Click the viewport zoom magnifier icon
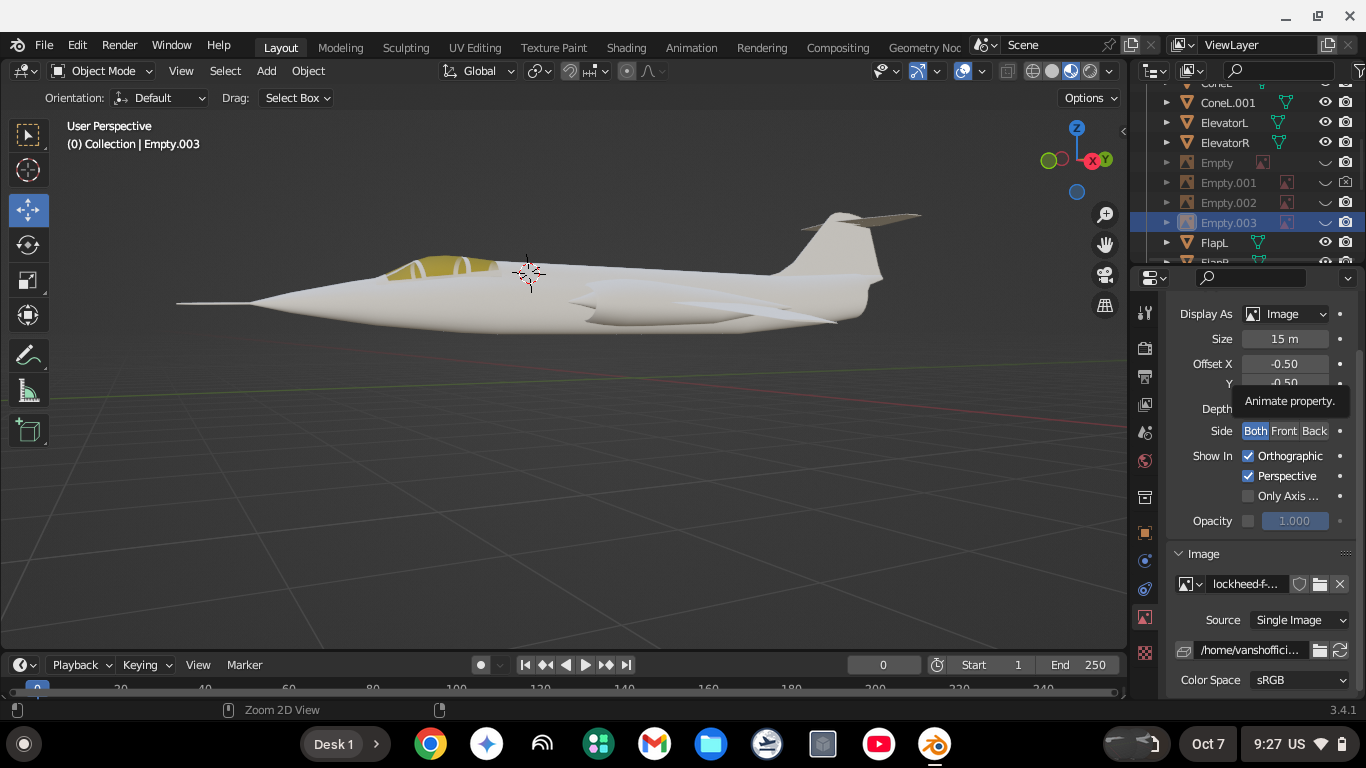Viewport: 1366px width, 768px height. (x=1105, y=215)
